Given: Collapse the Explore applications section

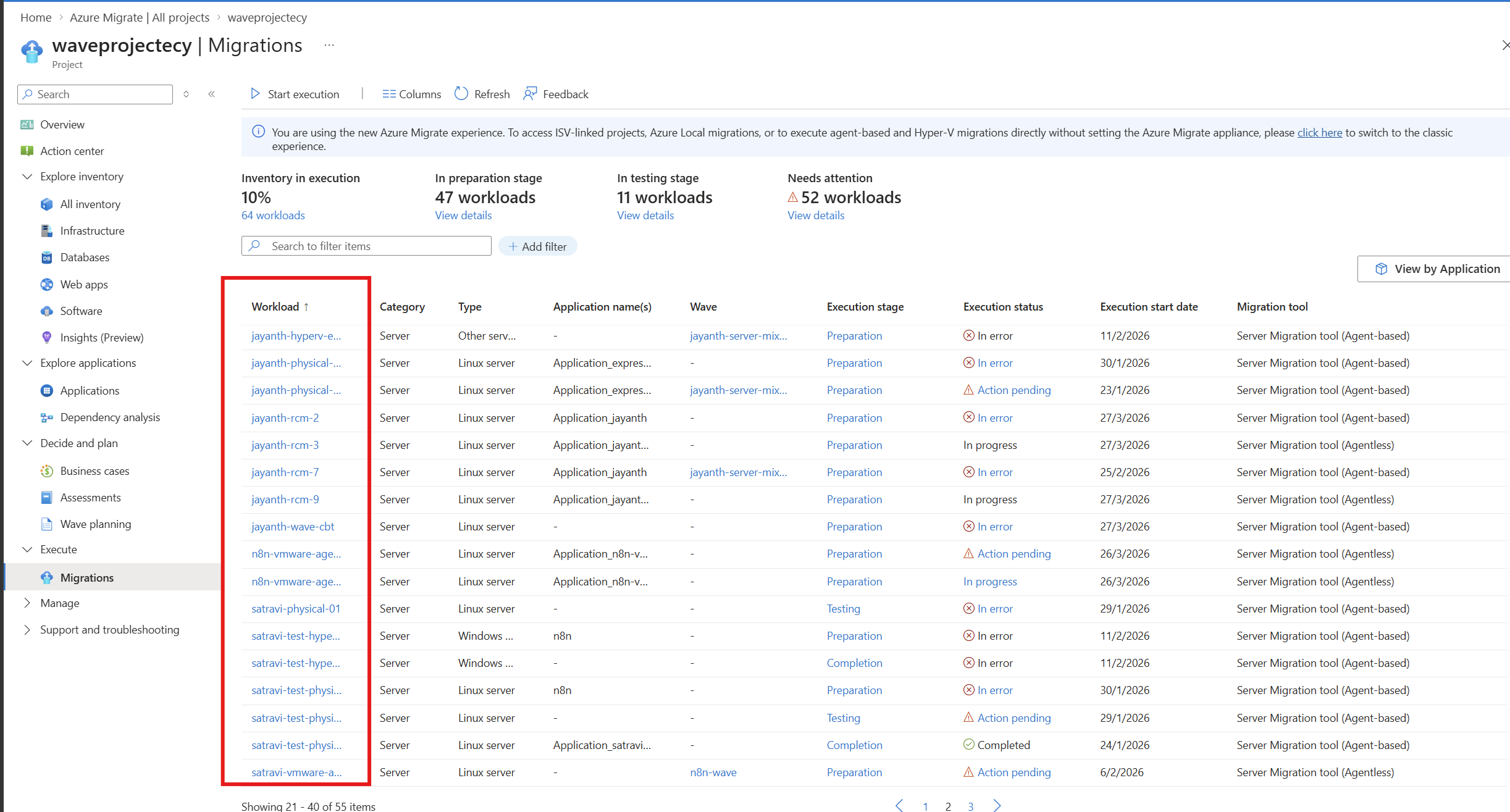Looking at the screenshot, I should [27, 363].
